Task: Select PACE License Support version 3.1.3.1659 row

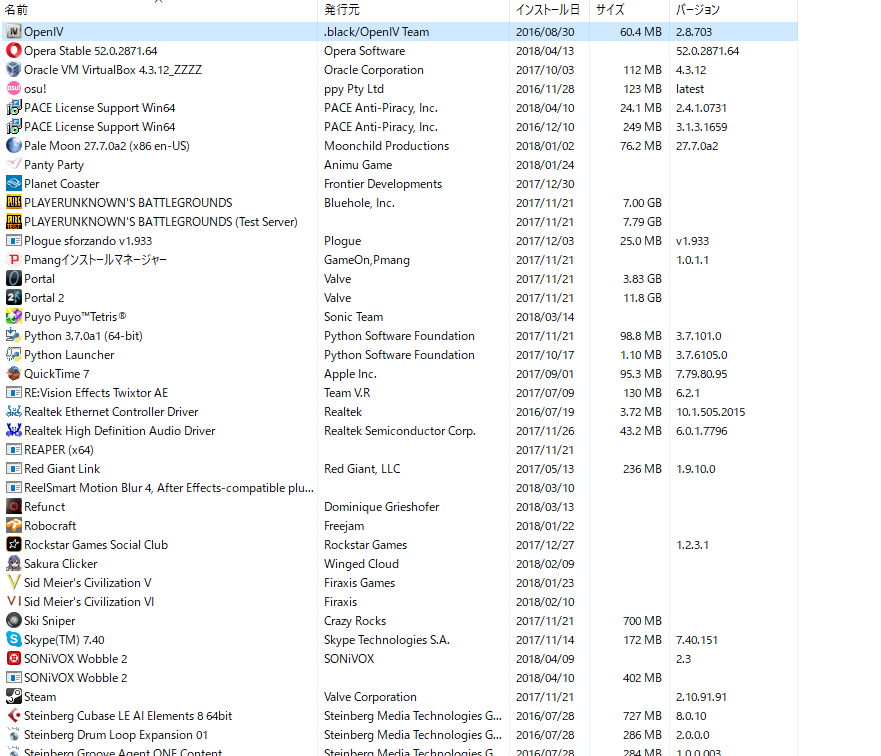Action: 400,127
